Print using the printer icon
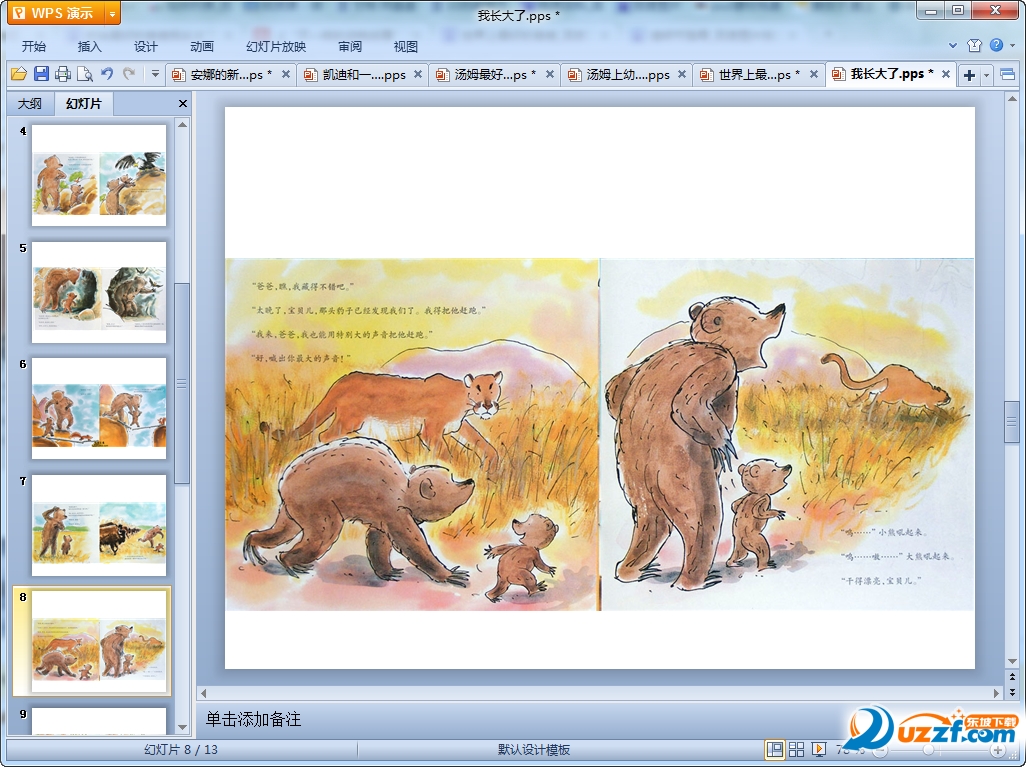 tap(63, 74)
